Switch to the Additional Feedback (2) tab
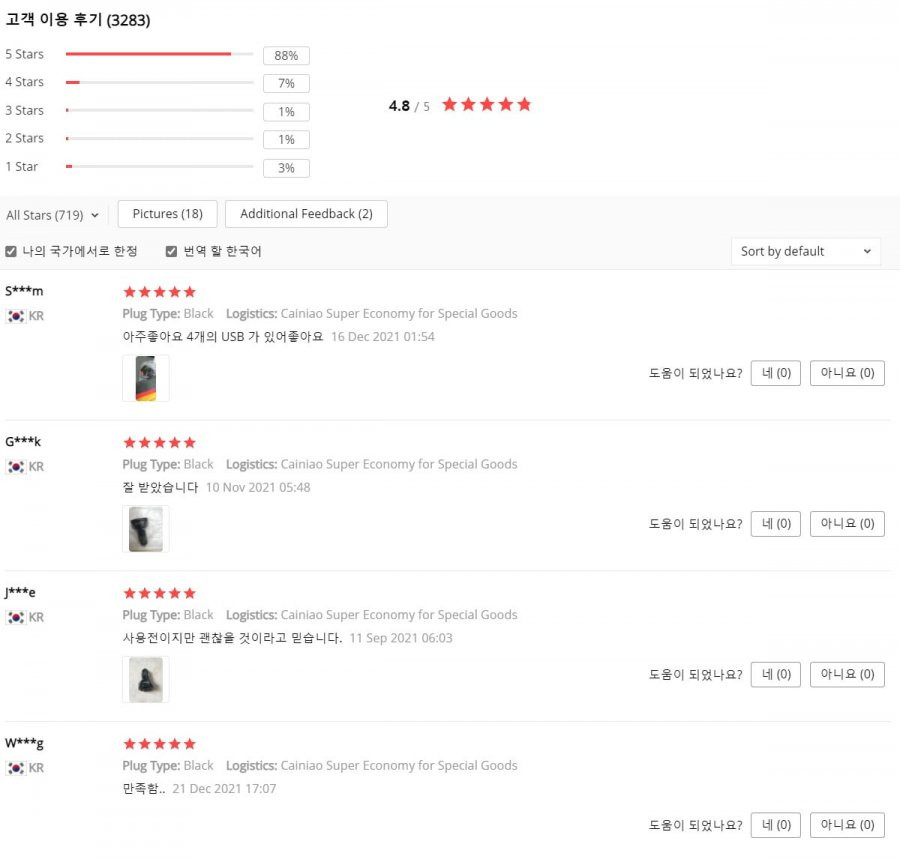 point(306,214)
